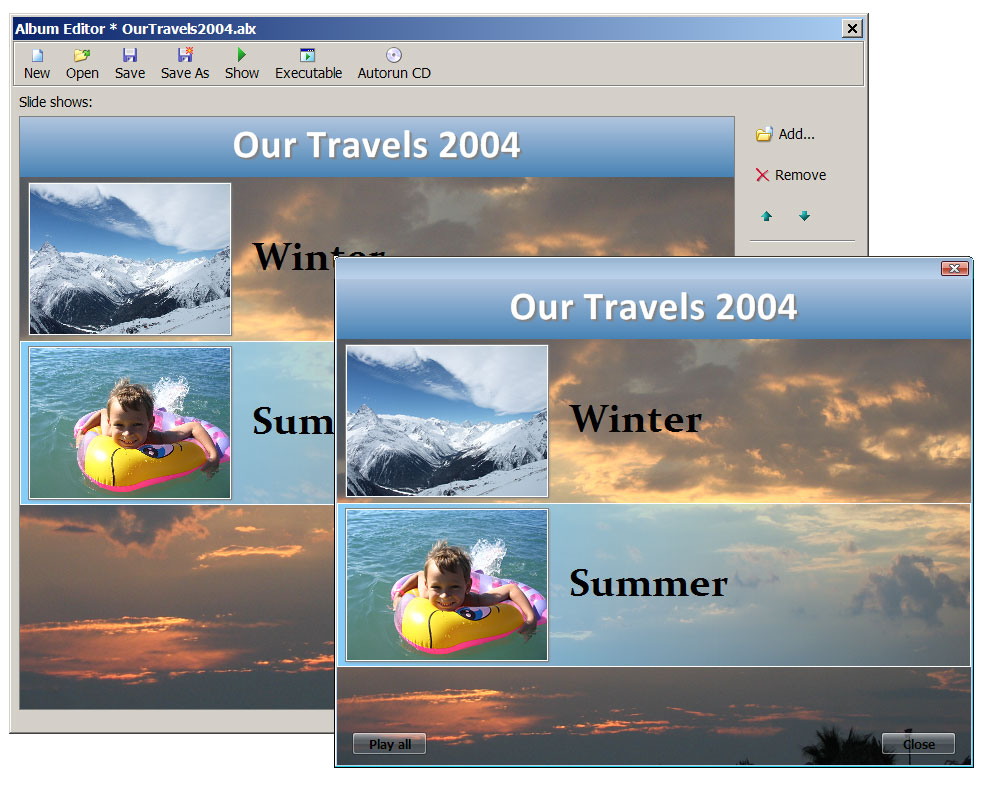This screenshot has width=1000, height=800.
Task: Select the Summer swimming thumbnail in the editor
Action: tap(130, 422)
